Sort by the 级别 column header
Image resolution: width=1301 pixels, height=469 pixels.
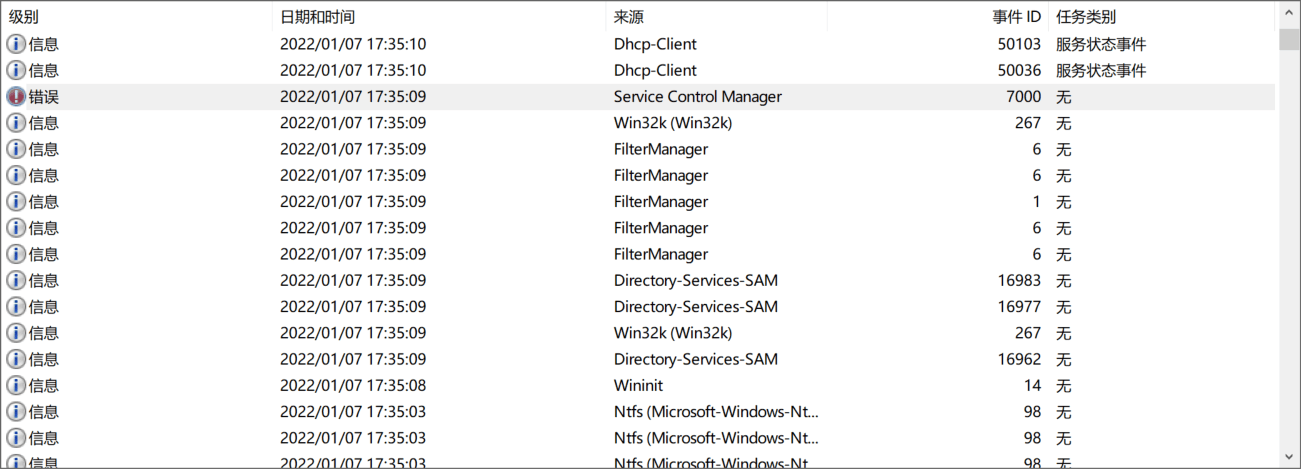(136, 17)
